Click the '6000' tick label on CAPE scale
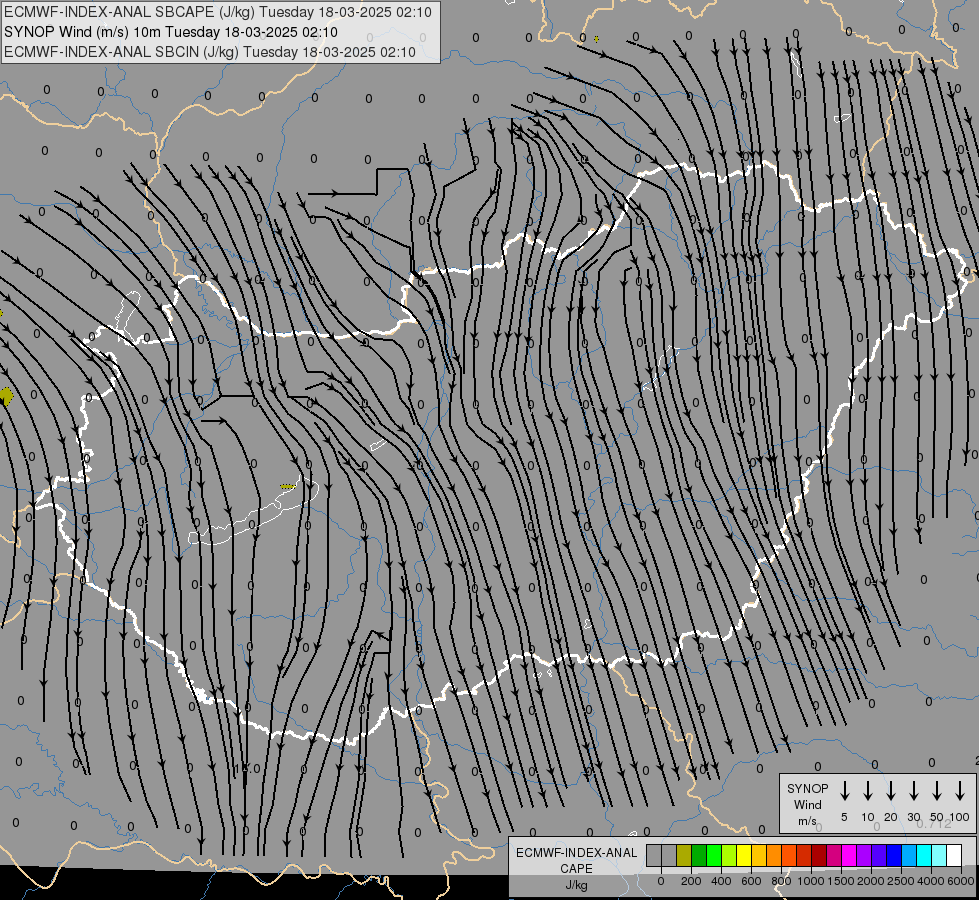Image resolution: width=979 pixels, height=900 pixels. click(x=961, y=881)
